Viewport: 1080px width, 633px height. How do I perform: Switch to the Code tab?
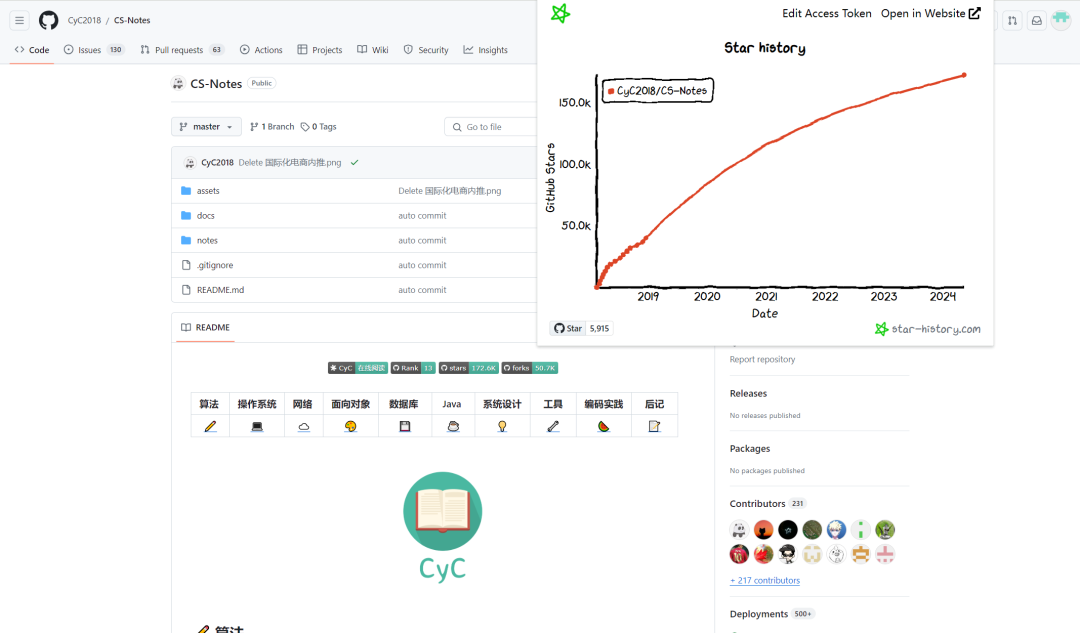[32, 50]
